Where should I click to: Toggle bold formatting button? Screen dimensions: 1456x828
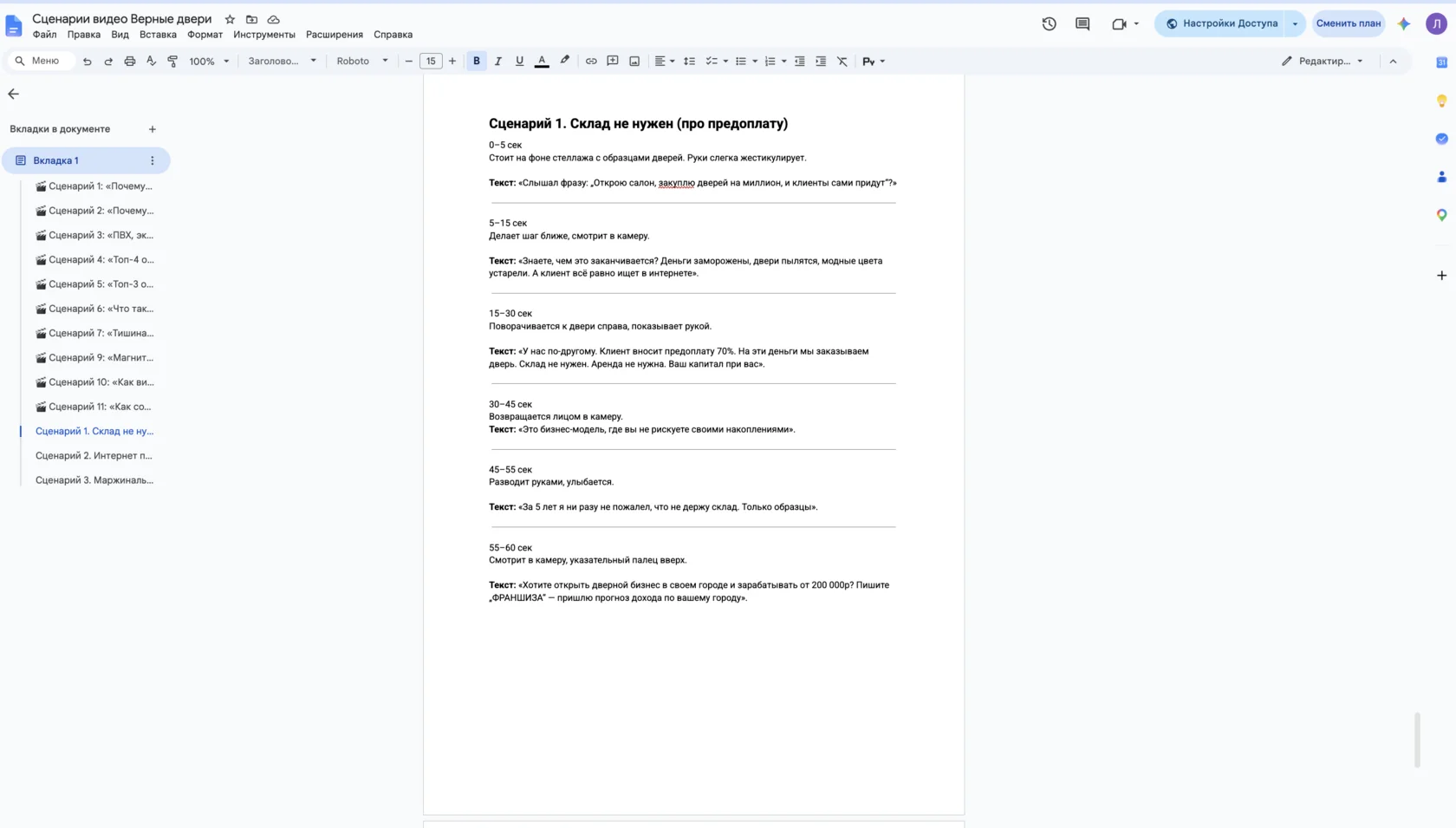coord(477,61)
